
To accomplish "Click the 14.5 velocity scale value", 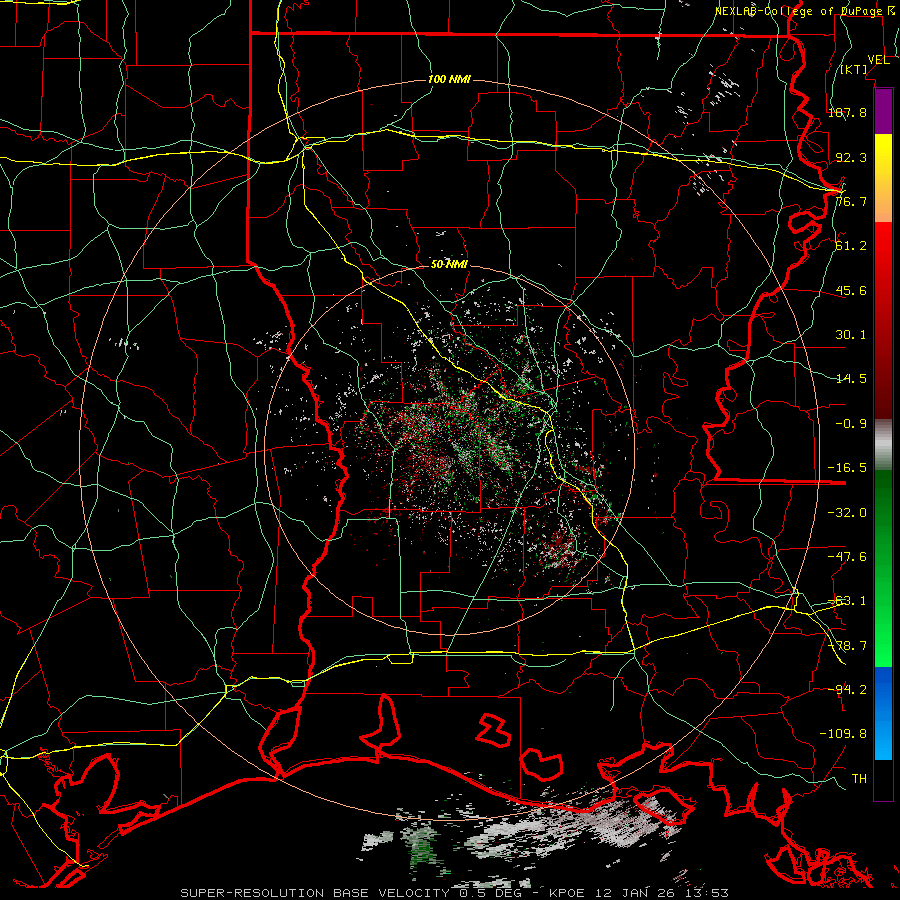I will 851,379.
